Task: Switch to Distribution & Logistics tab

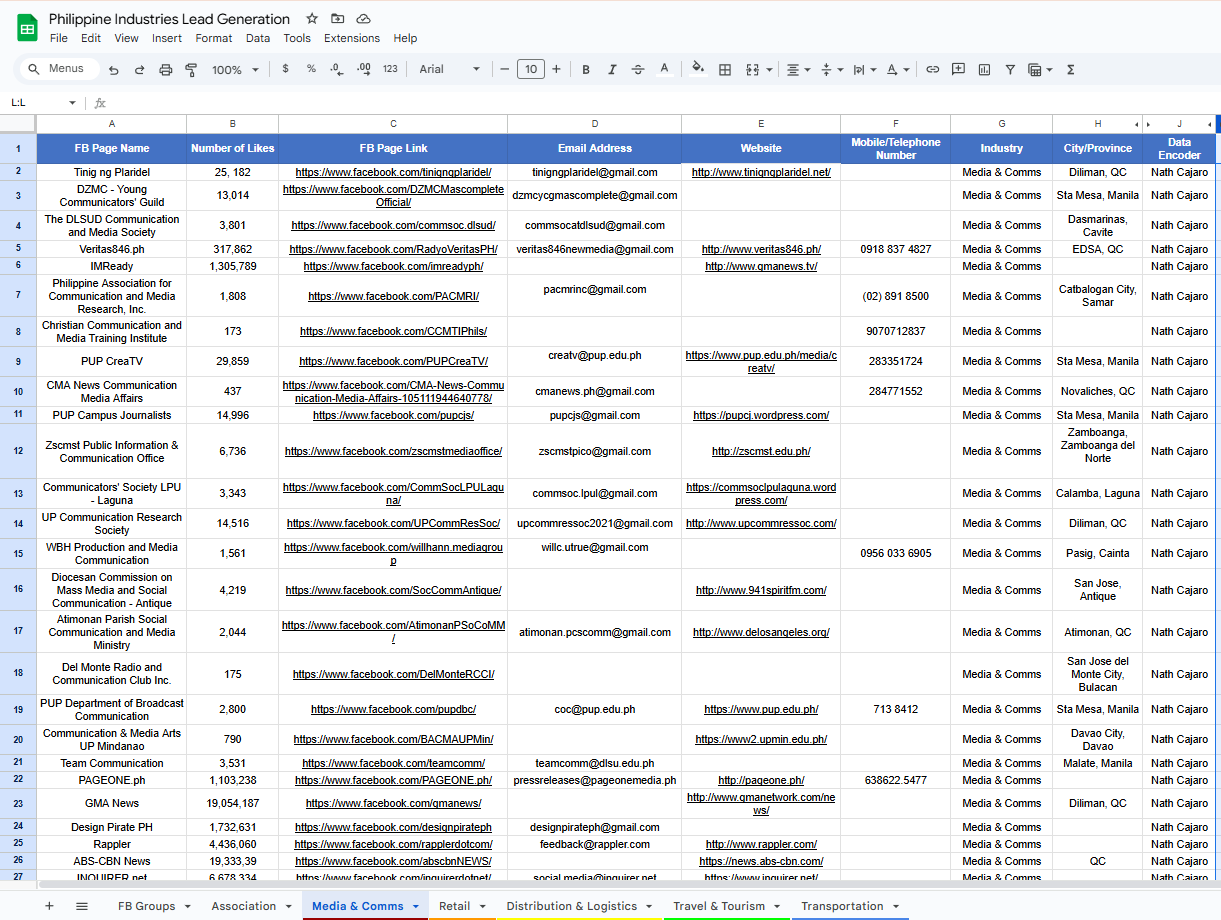Action: click(572, 906)
